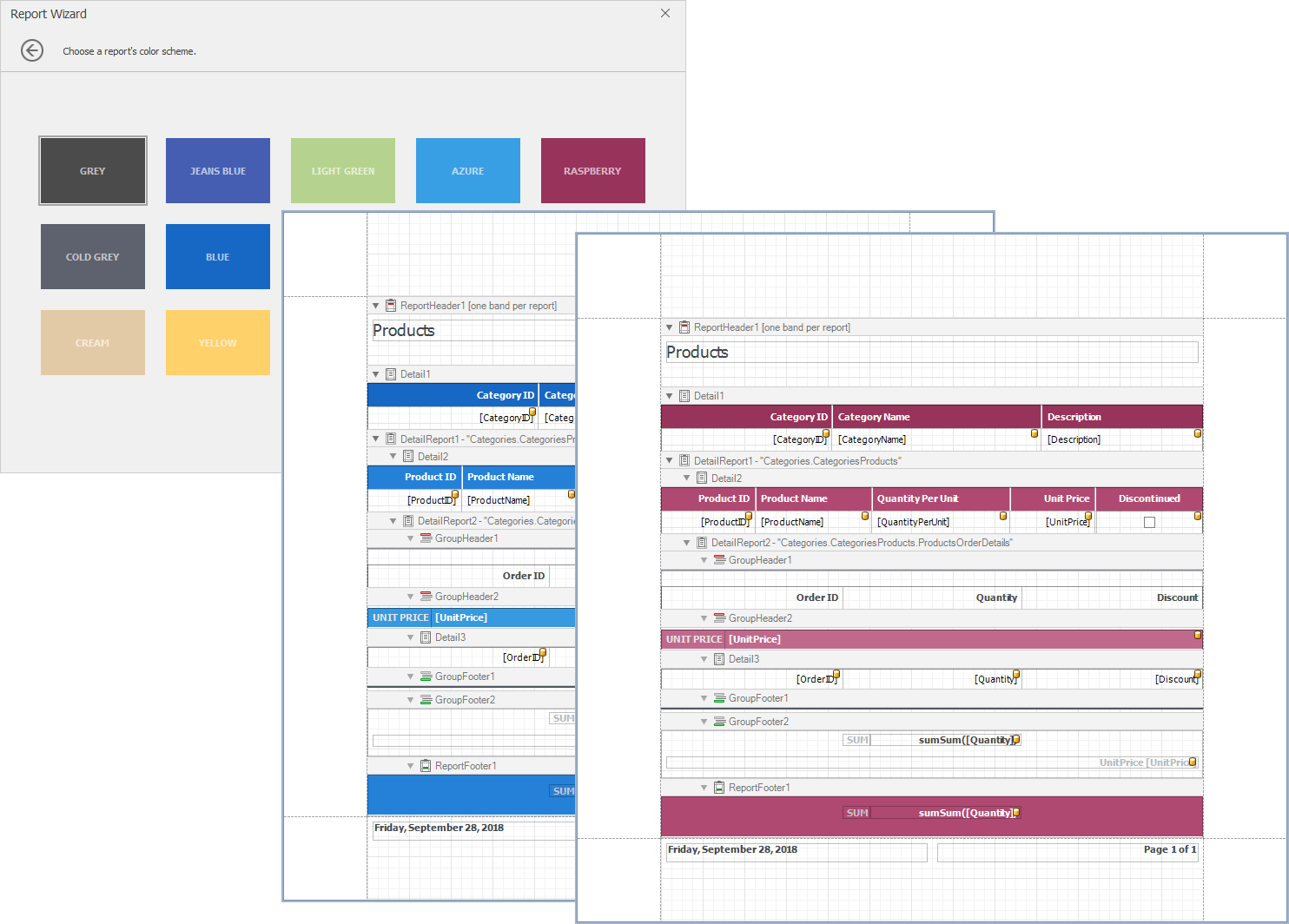Viewport: 1289px width, 924px height.
Task: Click GroupHeader2 band icon in raspberry report
Action: coord(719,618)
